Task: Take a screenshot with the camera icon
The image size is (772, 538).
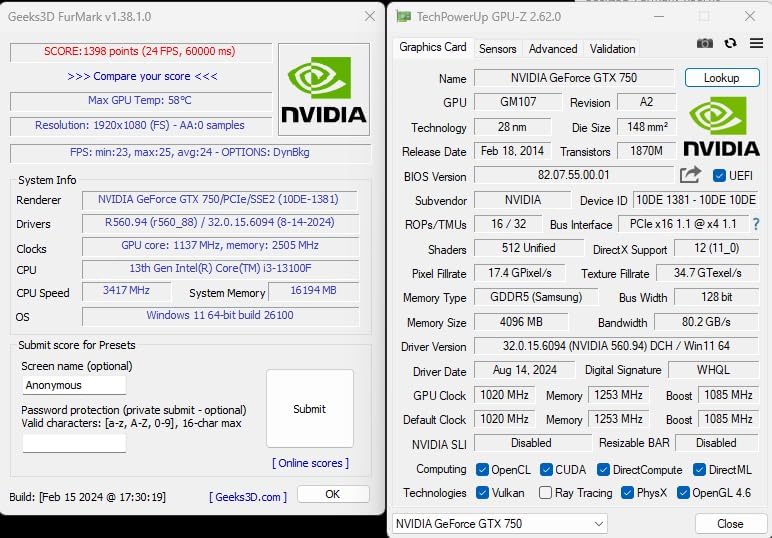Action: pos(705,43)
